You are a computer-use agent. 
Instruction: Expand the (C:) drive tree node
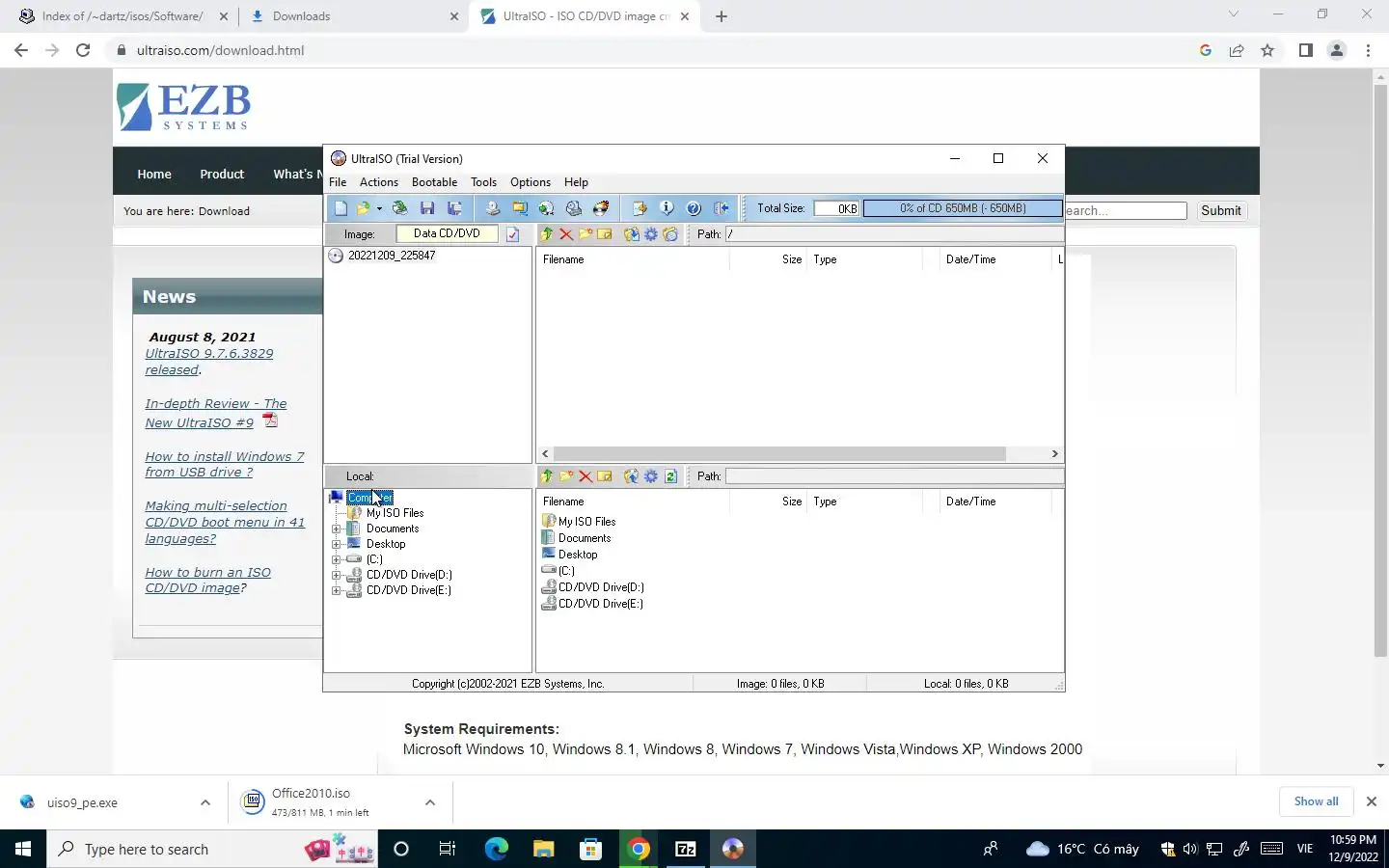[x=336, y=559]
